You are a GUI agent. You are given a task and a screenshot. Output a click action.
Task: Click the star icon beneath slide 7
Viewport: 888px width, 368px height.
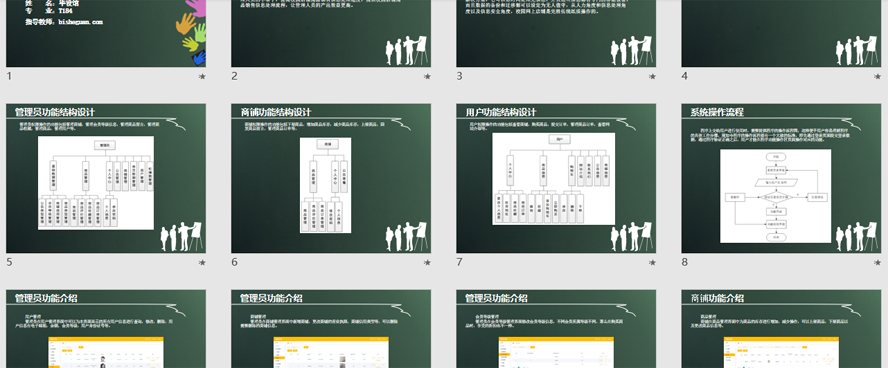[652, 263]
